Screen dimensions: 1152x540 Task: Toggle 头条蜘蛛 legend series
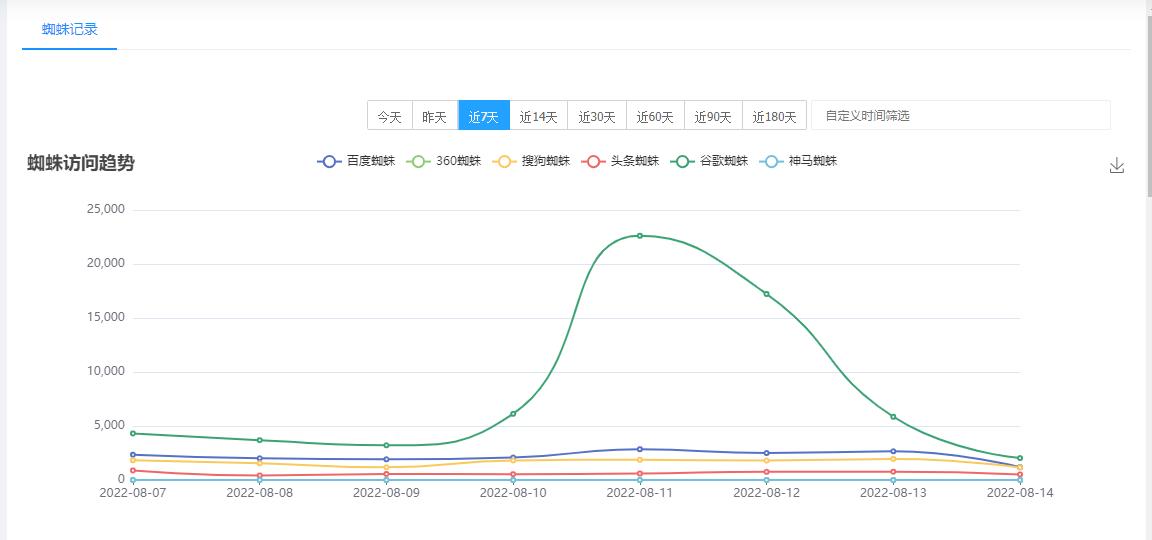pyautogui.click(x=620, y=162)
